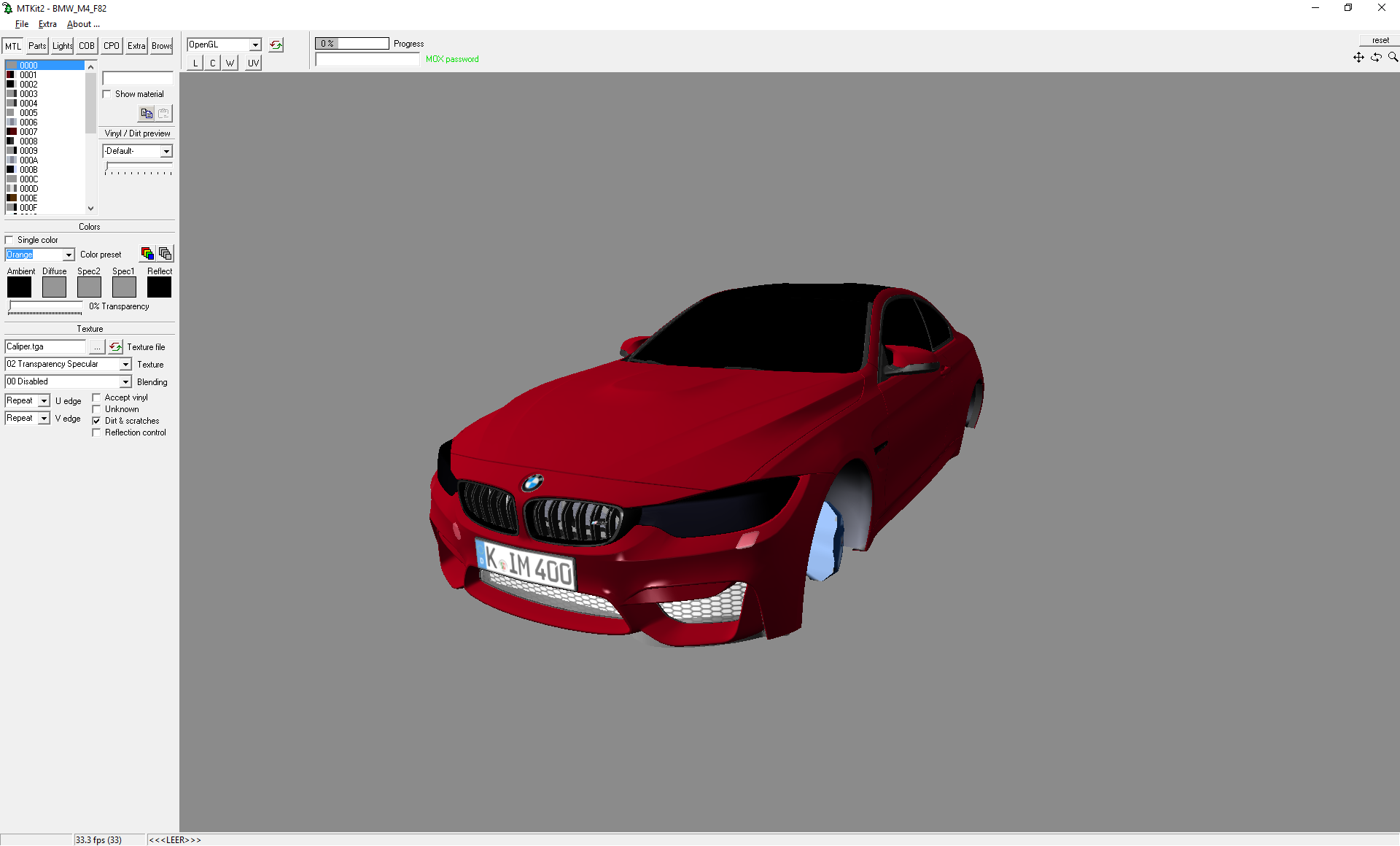Select the pan/move view tool icon
The height and width of the screenshot is (846, 1400).
tap(1358, 57)
